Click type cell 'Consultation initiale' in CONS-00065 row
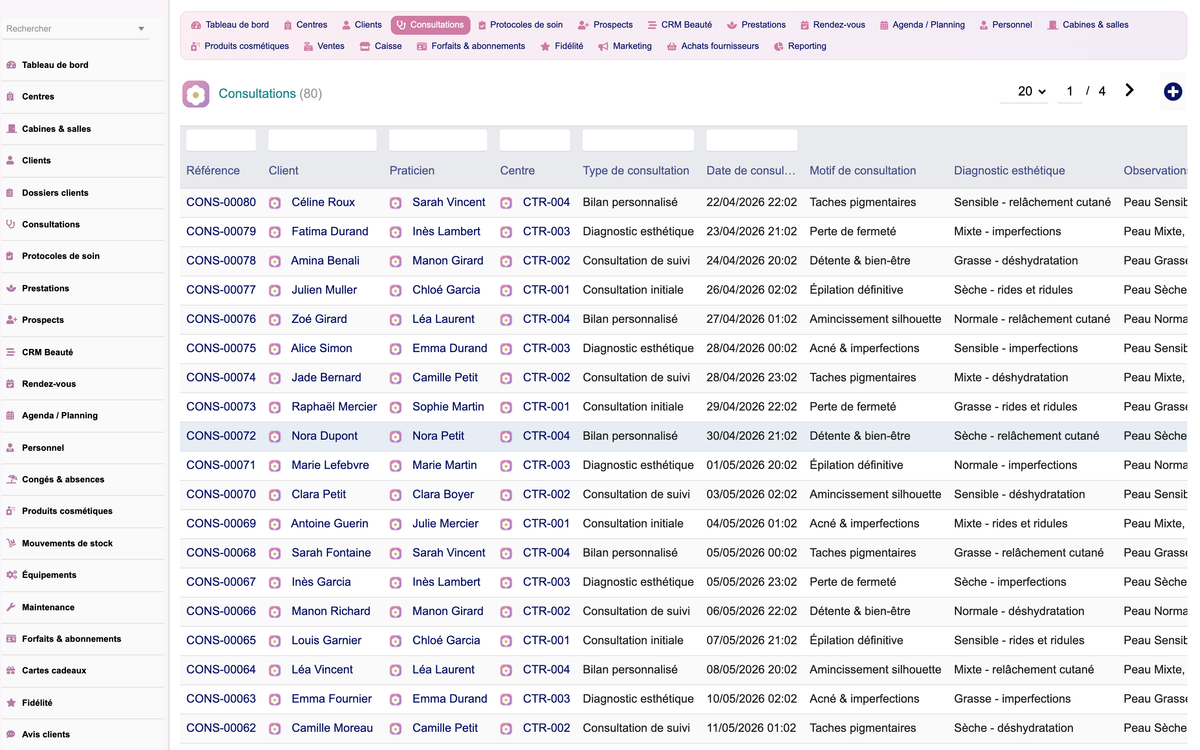The height and width of the screenshot is (750, 1200). [633, 640]
